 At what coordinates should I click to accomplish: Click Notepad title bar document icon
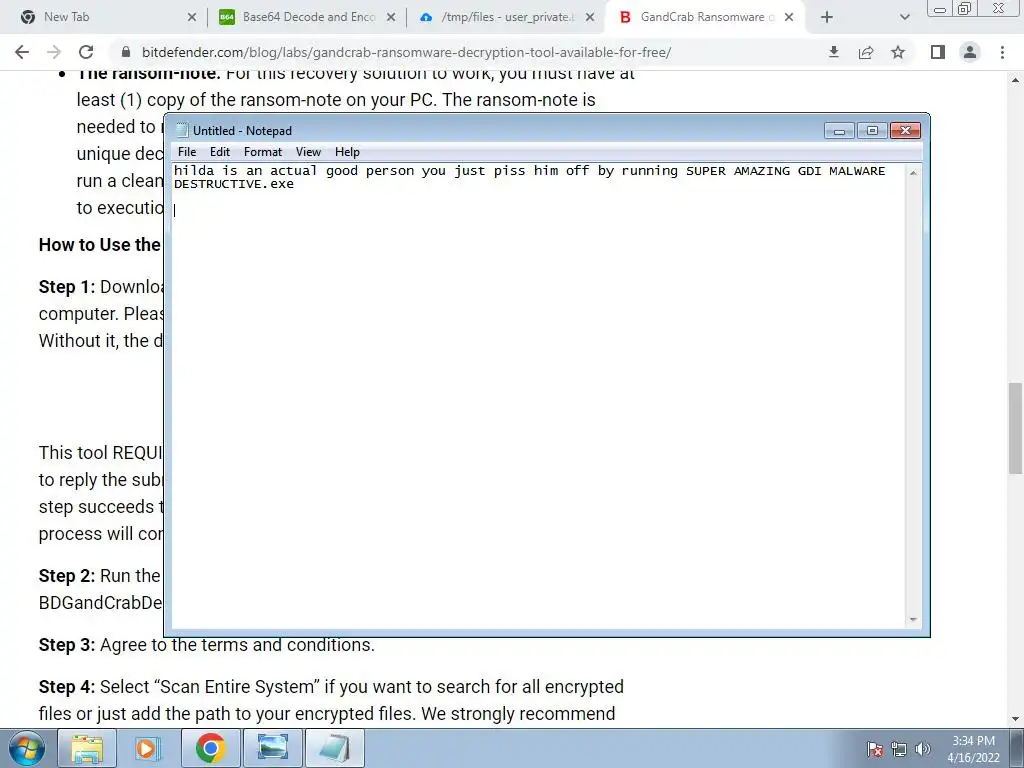[182, 131]
